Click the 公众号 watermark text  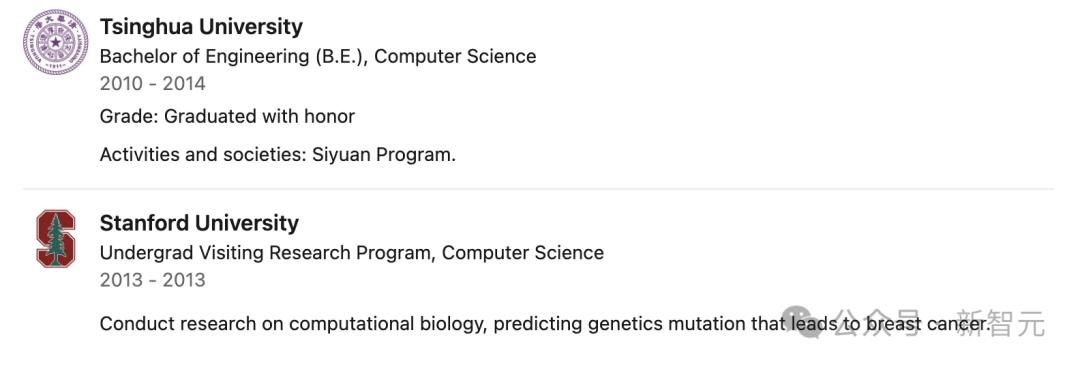point(878,322)
